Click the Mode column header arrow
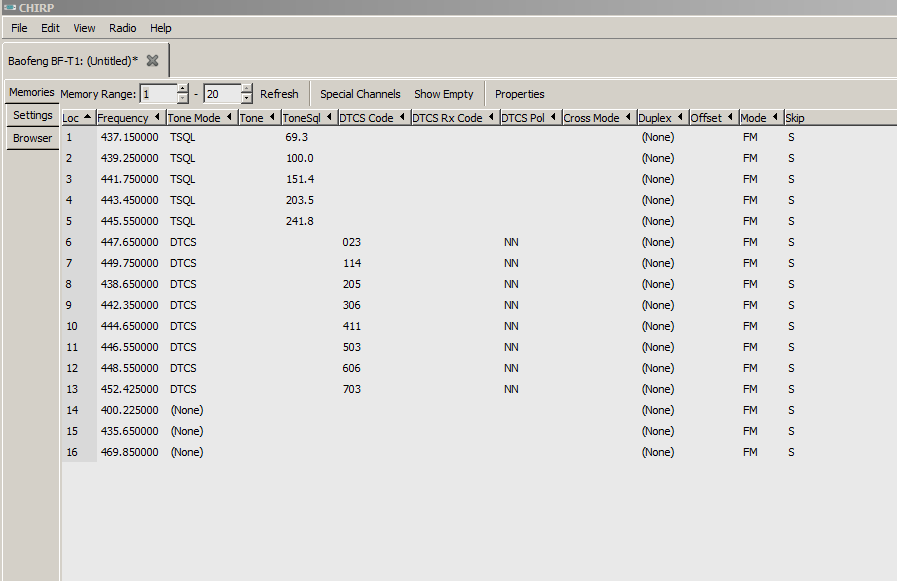 776,118
